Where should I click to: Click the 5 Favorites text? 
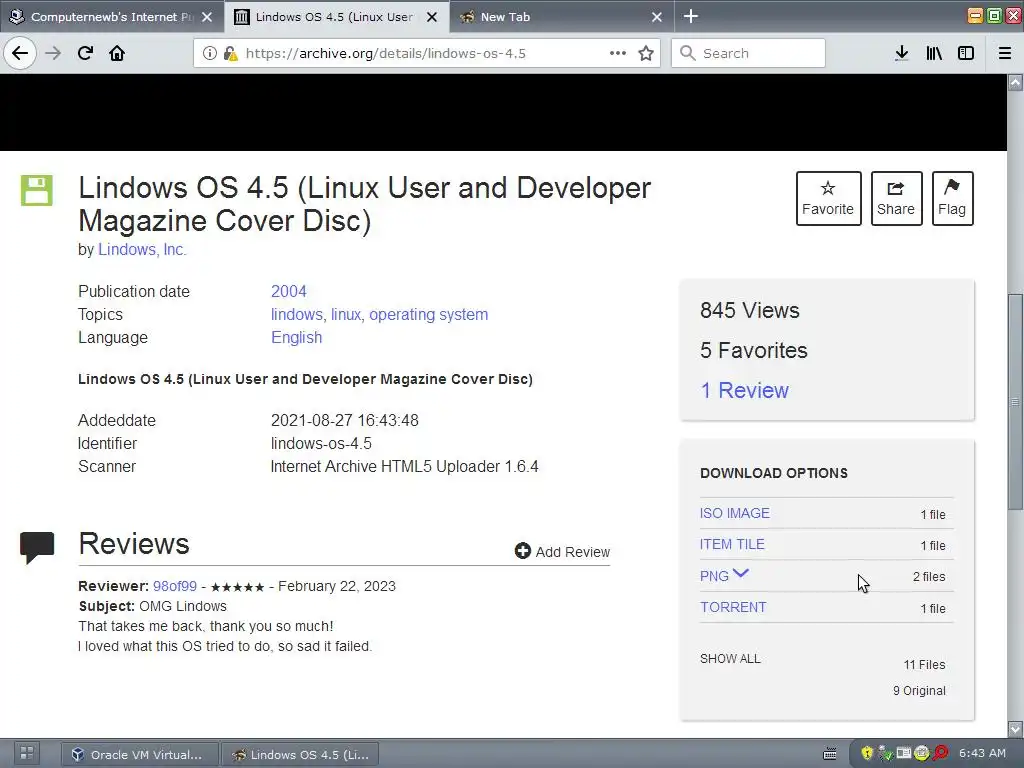click(x=754, y=350)
